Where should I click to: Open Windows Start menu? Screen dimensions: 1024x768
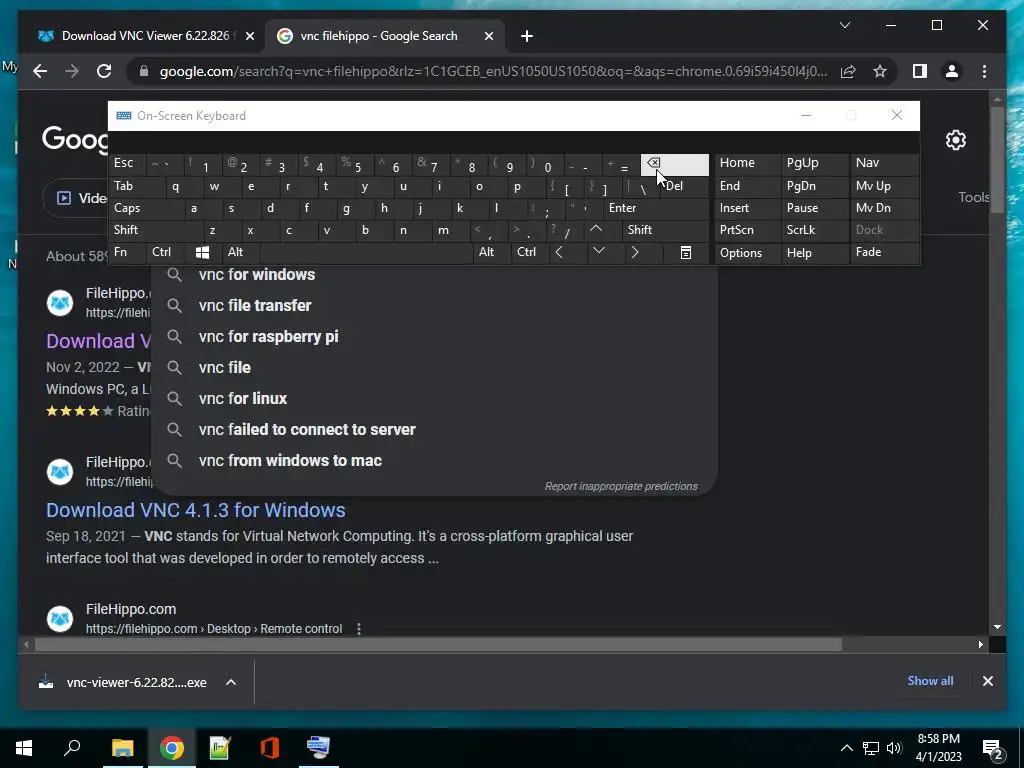coord(24,748)
